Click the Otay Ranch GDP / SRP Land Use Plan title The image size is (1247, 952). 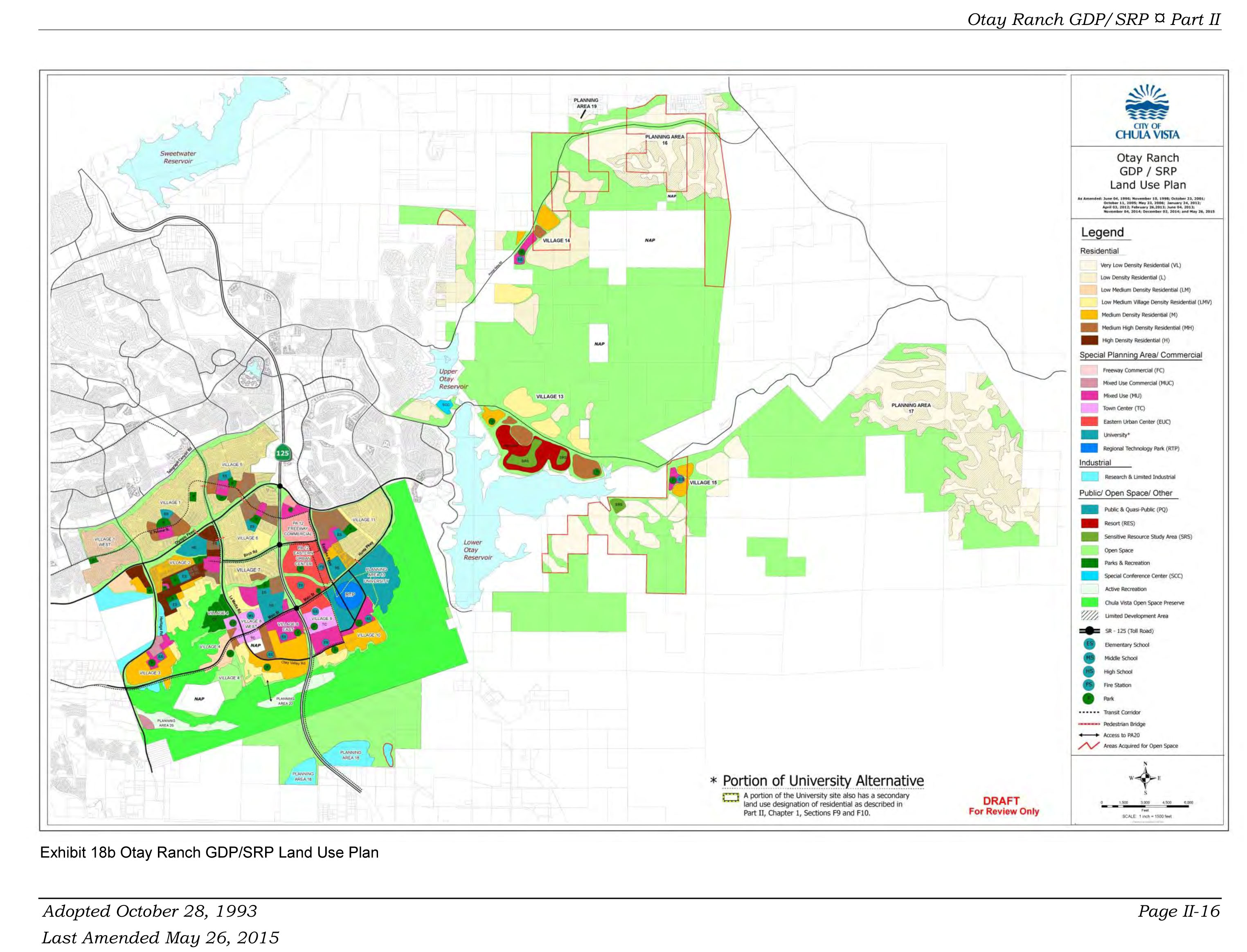pyautogui.click(x=1147, y=171)
